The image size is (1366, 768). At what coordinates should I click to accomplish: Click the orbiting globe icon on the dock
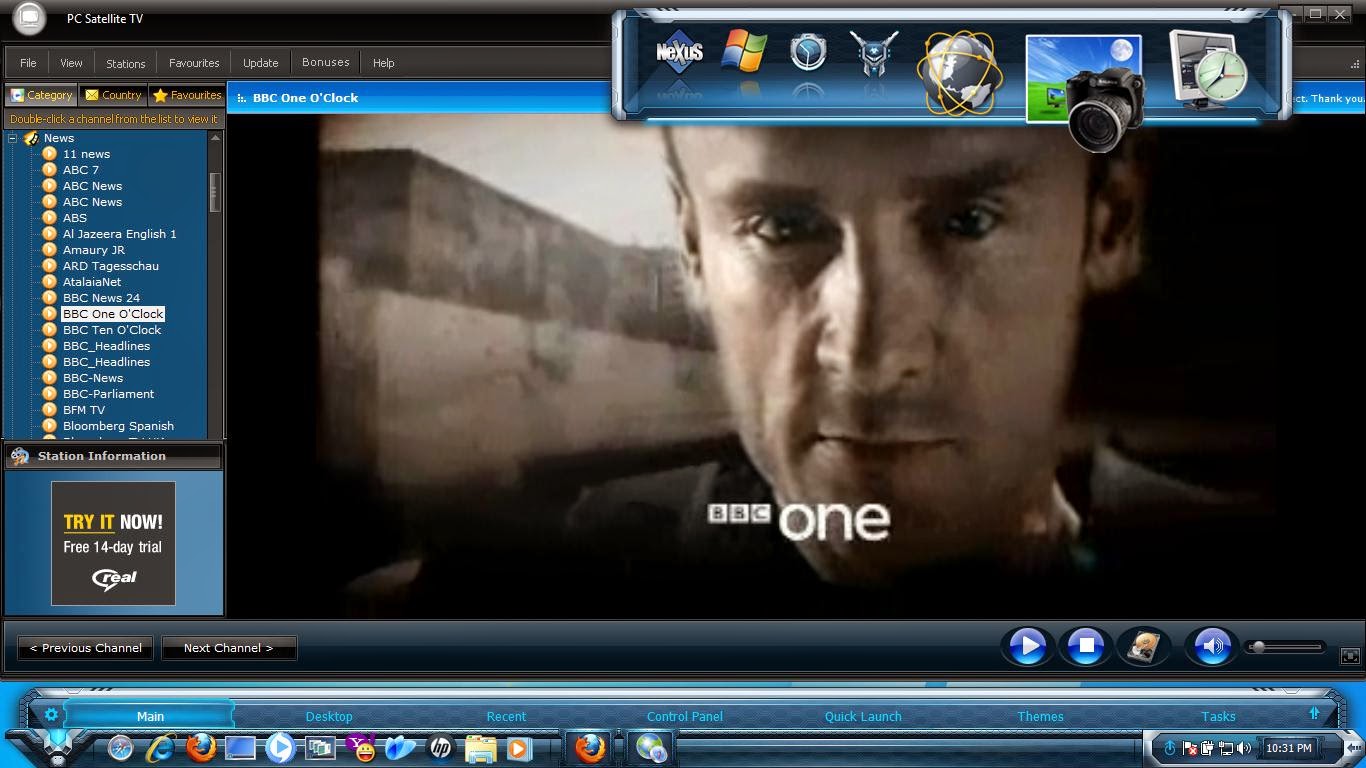pyautogui.click(x=958, y=70)
